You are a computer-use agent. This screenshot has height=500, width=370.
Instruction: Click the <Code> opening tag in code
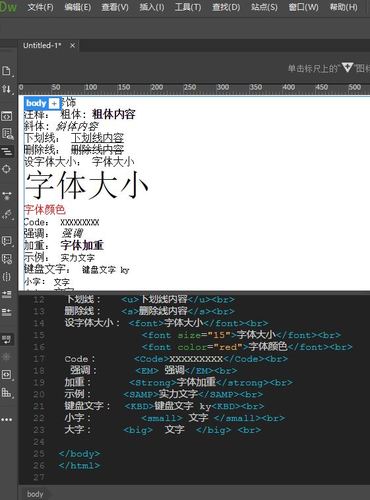click(x=152, y=359)
